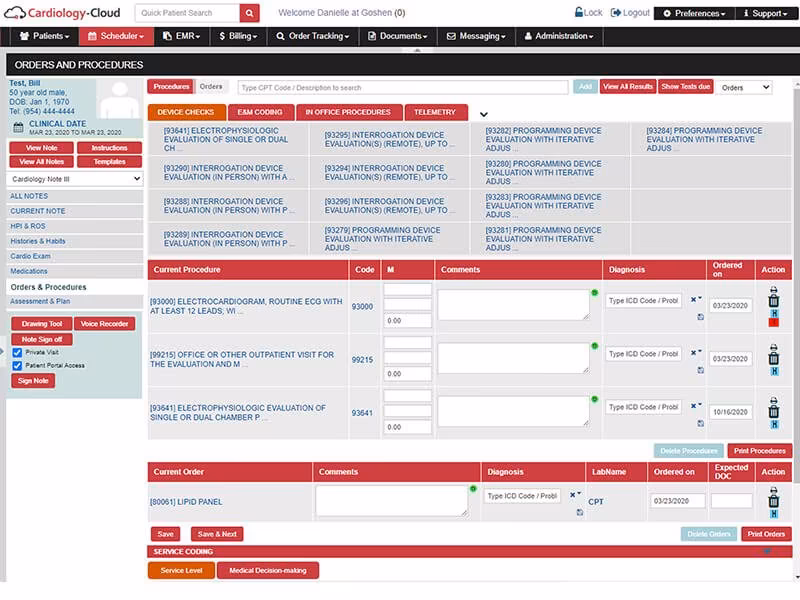Click the Logout link

coord(630,12)
